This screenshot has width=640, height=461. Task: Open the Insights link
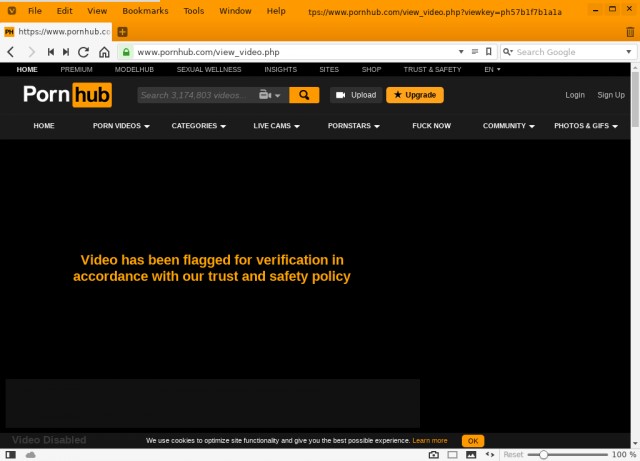280,69
